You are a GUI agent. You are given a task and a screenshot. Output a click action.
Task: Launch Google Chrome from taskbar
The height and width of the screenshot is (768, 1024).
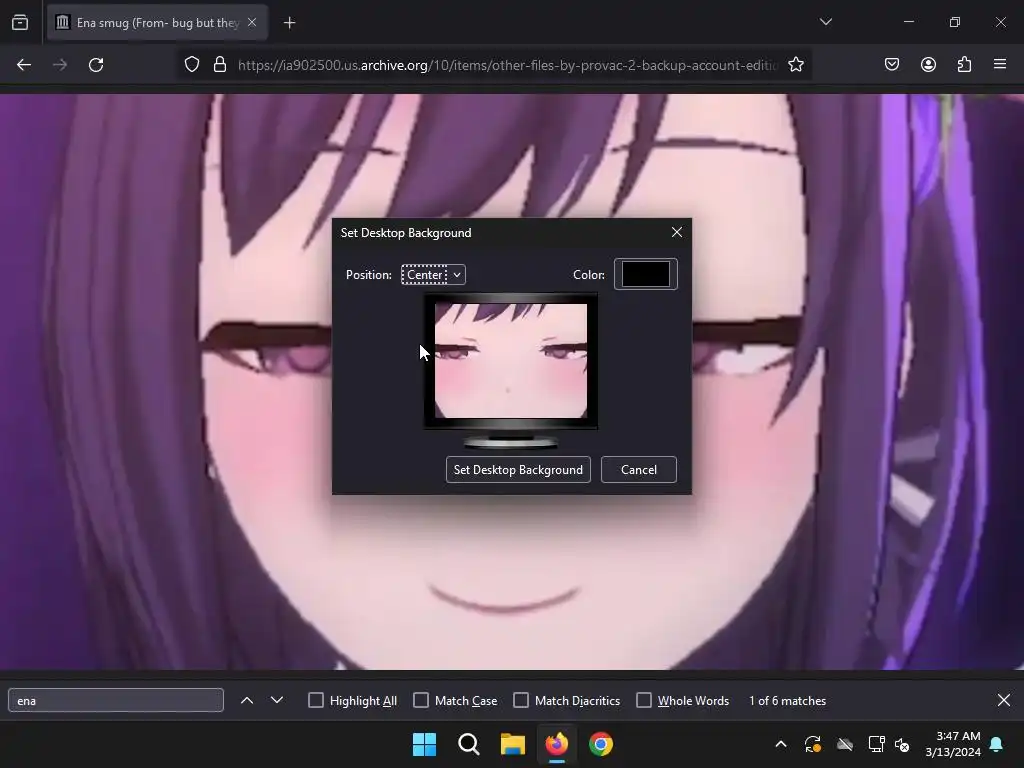pos(601,744)
